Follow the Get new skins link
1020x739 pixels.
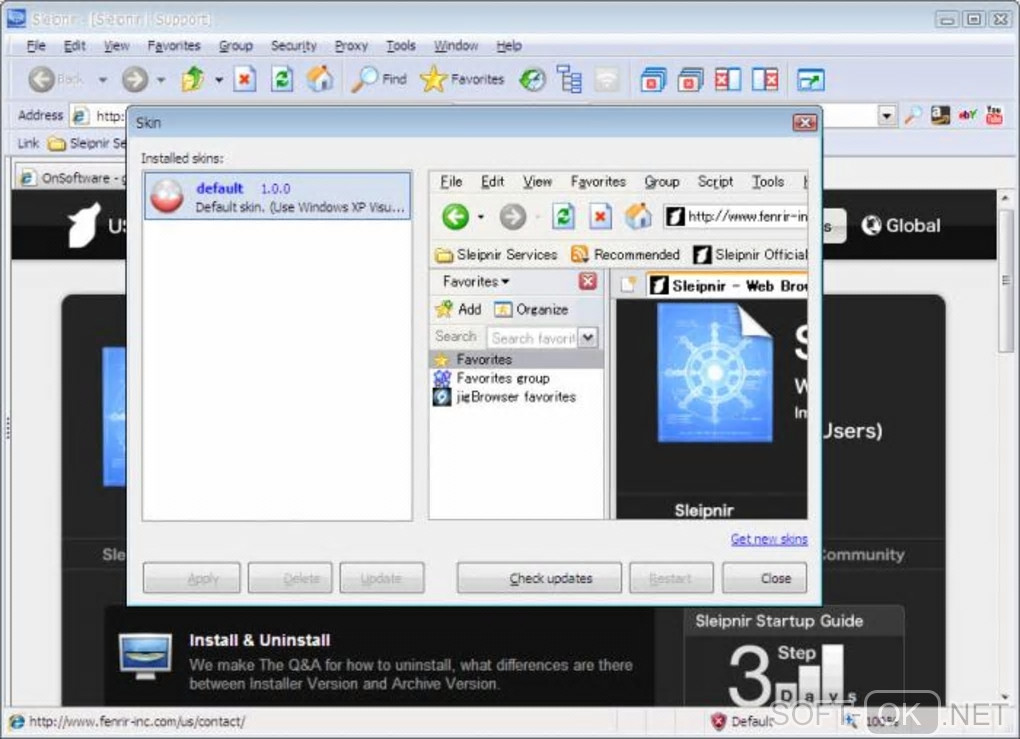click(769, 539)
